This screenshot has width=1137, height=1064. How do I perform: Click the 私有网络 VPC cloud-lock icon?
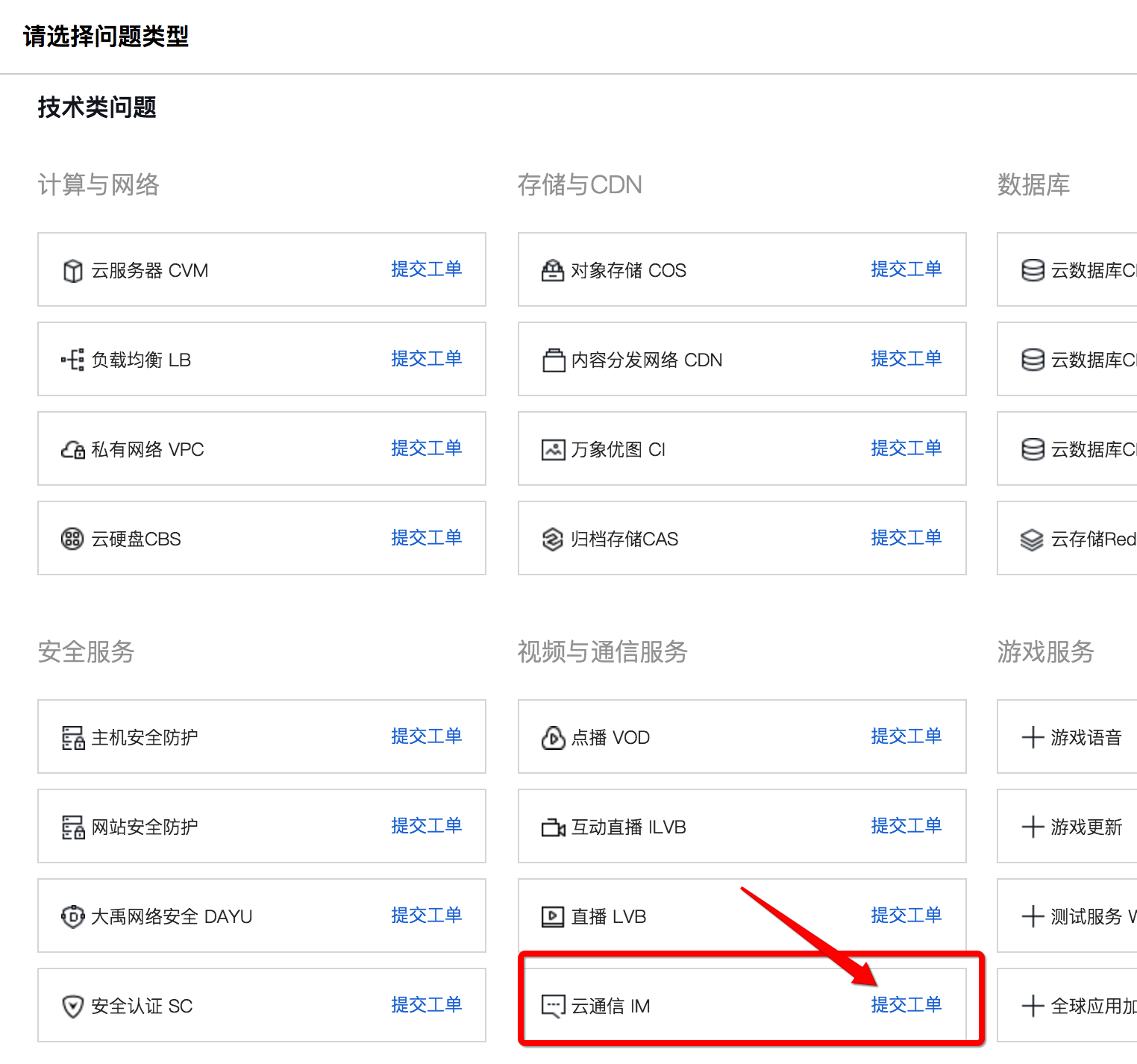tap(72, 450)
